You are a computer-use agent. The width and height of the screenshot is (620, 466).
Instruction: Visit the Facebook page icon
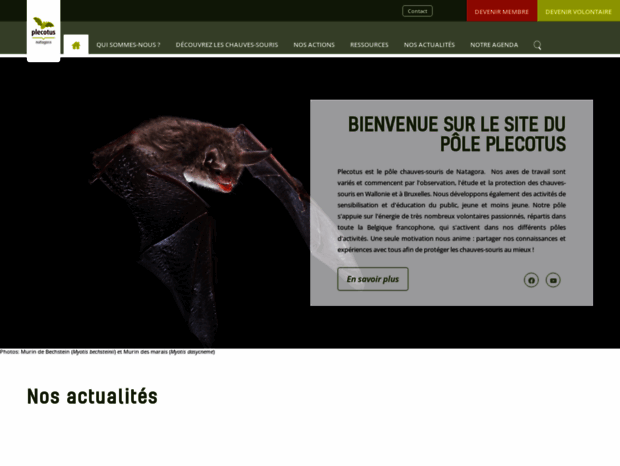click(531, 280)
